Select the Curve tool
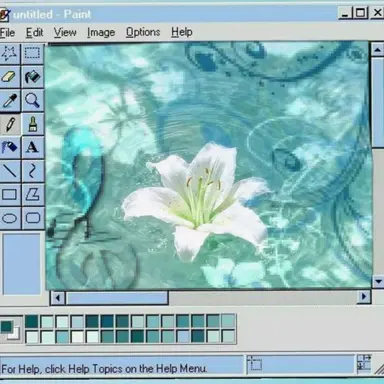Screen dimensions: 384x384 [32, 171]
